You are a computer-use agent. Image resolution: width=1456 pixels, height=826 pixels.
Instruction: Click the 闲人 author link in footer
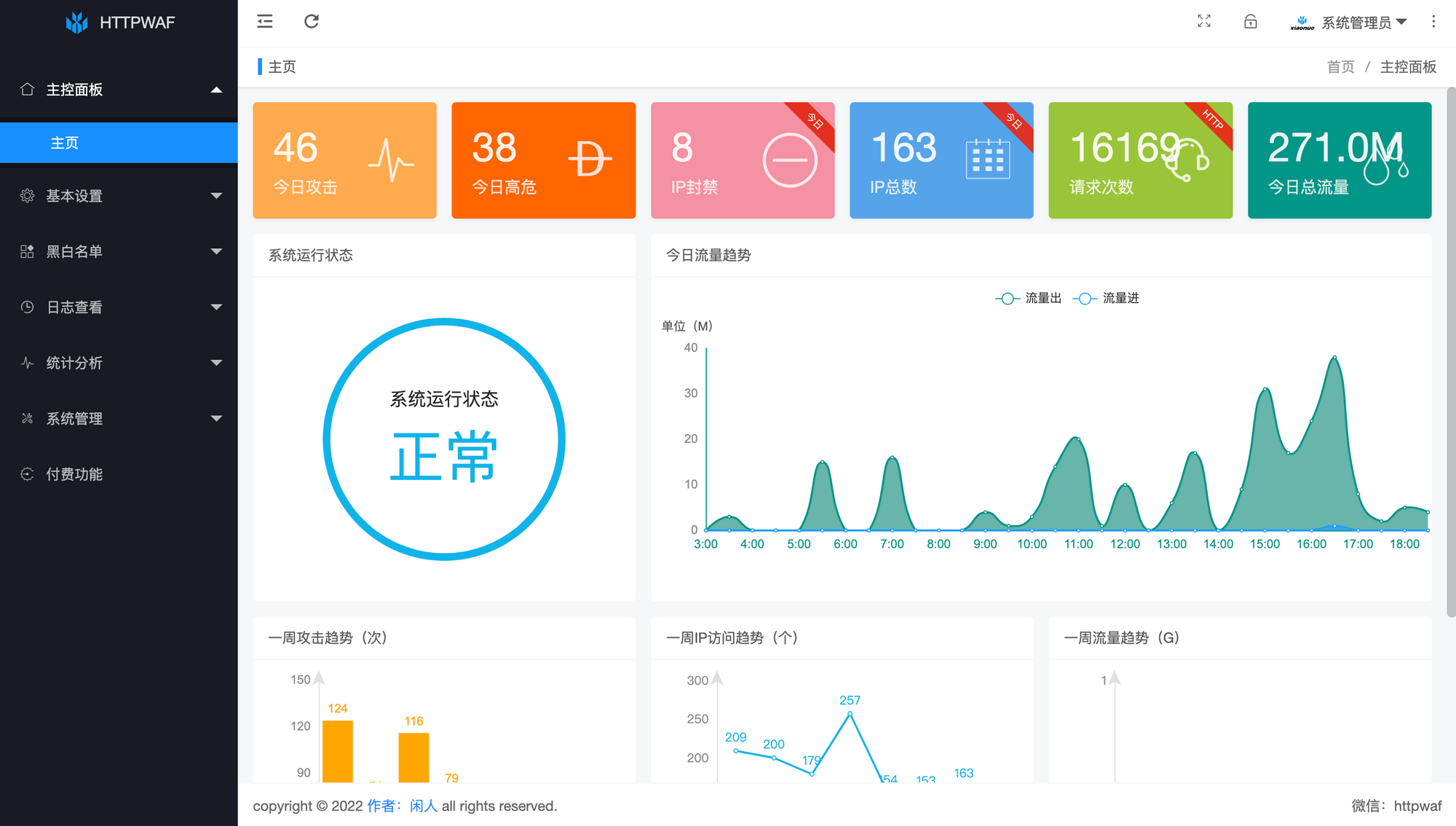coord(423,806)
